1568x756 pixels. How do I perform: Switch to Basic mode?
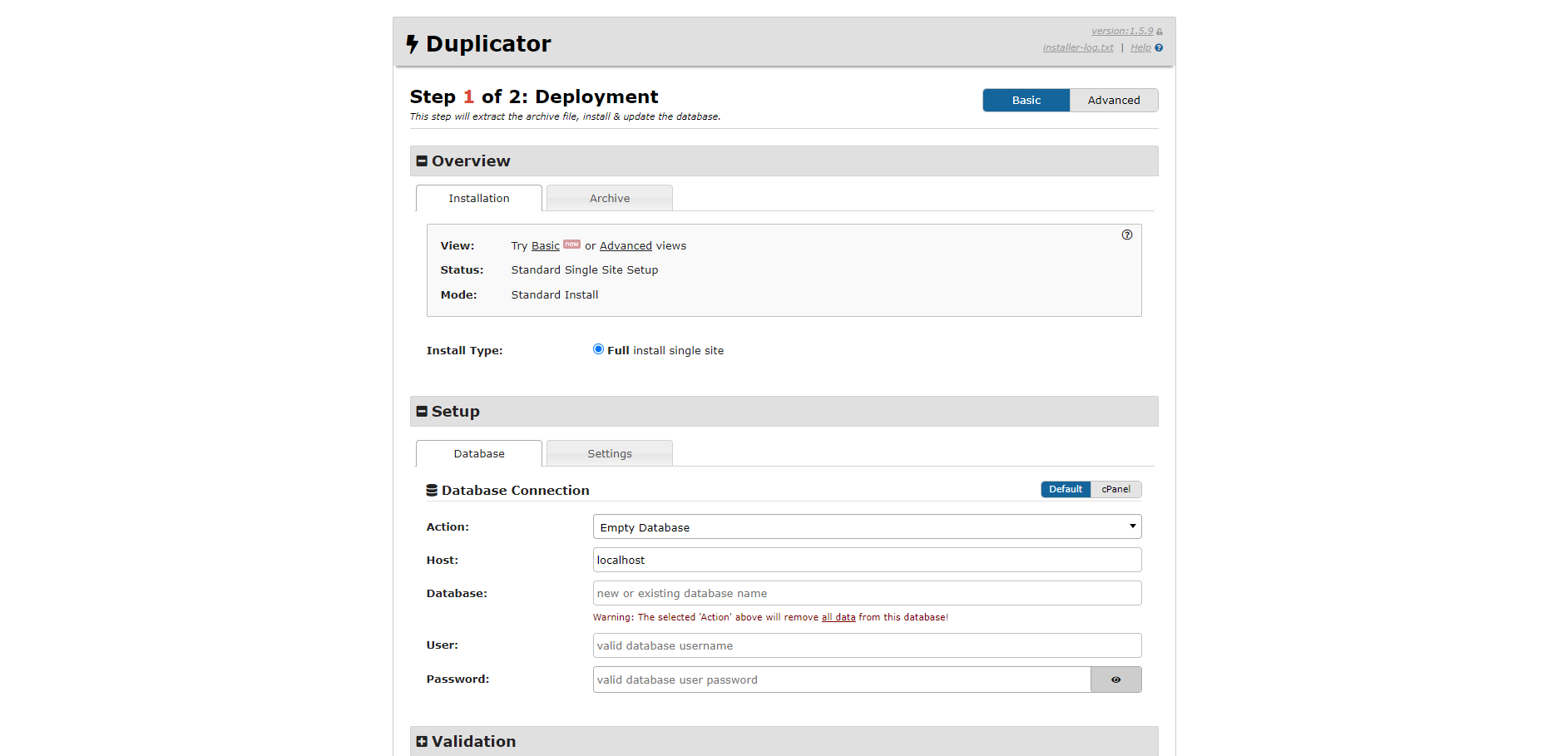pos(1026,100)
